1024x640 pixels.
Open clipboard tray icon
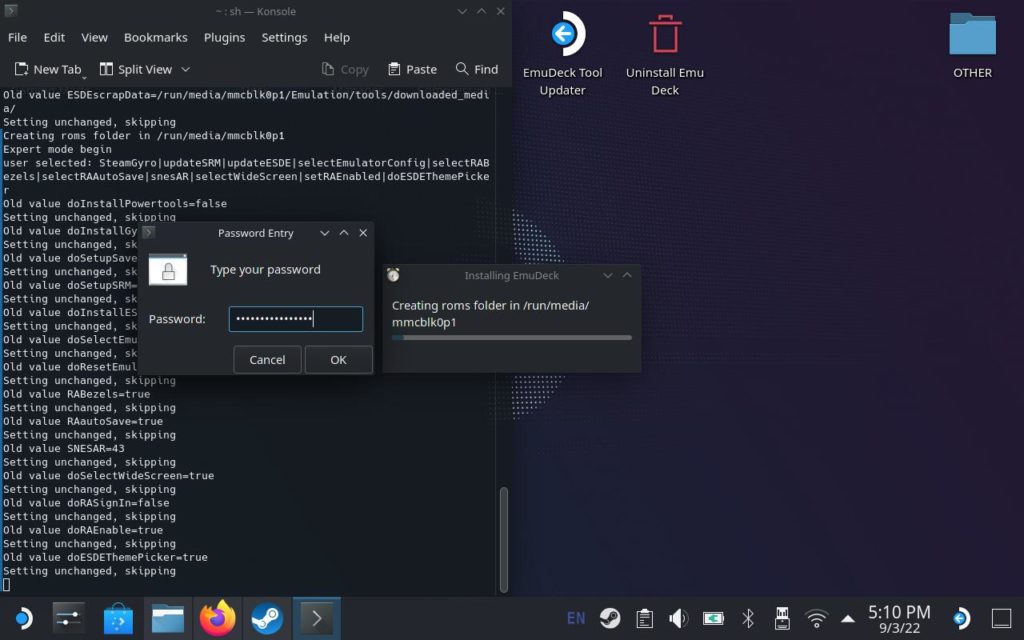point(645,618)
